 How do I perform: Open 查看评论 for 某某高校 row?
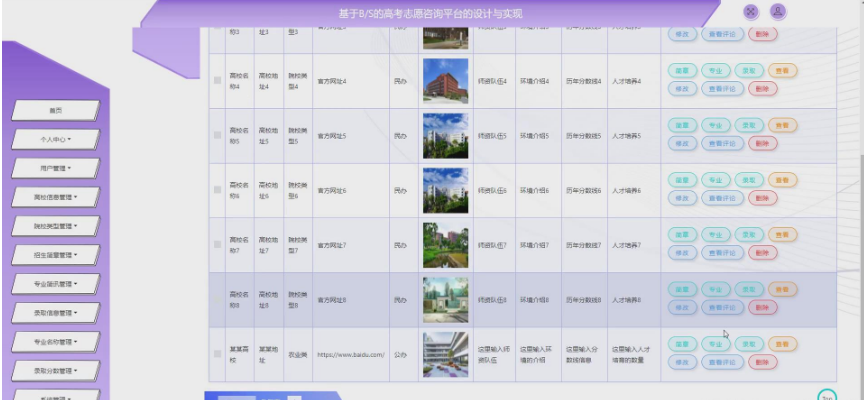[x=722, y=362]
